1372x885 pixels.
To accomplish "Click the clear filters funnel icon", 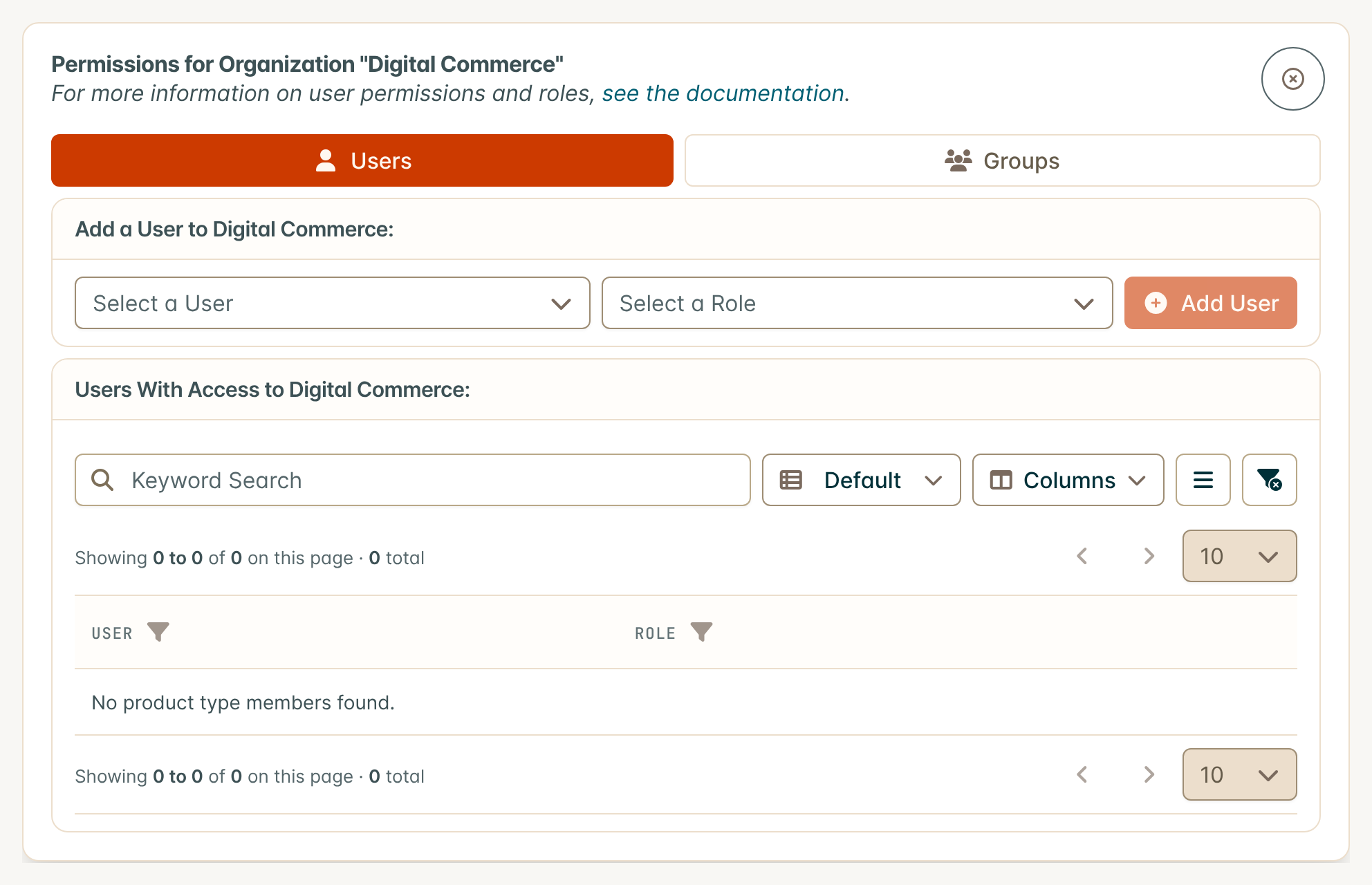I will pyautogui.click(x=1269, y=480).
